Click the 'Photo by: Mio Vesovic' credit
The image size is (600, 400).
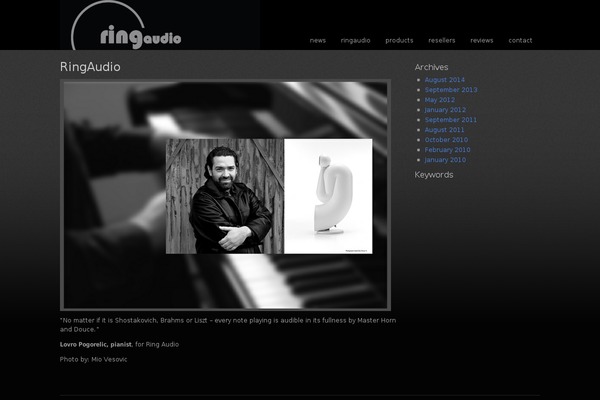[93, 359]
